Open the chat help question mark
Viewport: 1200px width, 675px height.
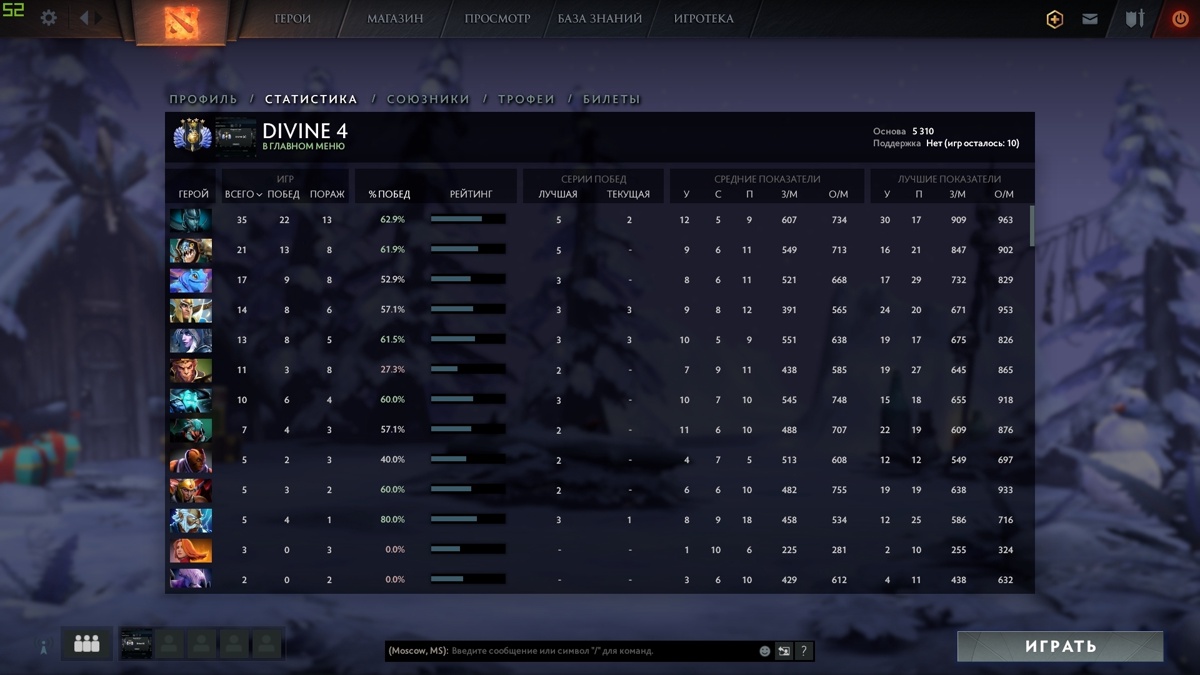pyautogui.click(x=803, y=651)
